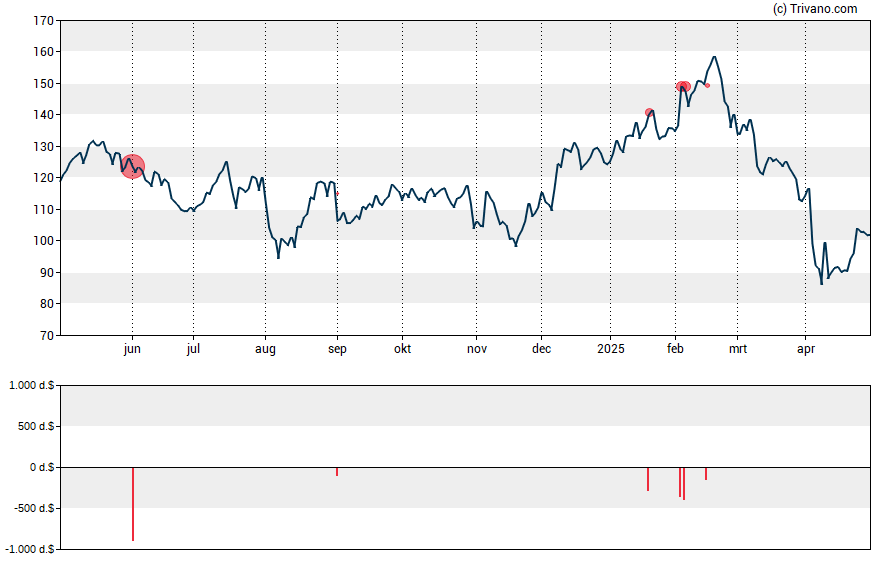Click the small red dot marker in mid-February

click(707, 85)
